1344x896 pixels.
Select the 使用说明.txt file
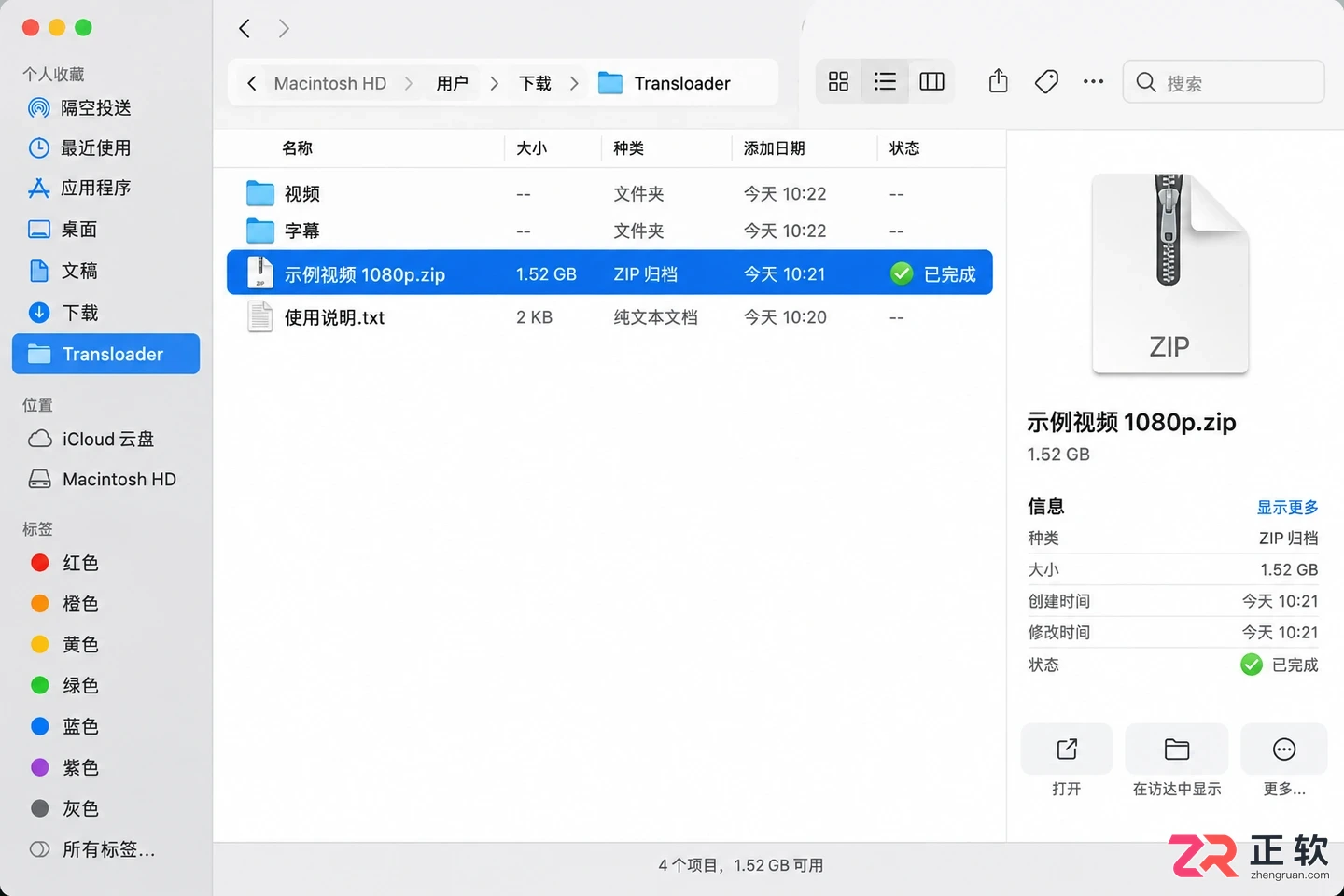609,317
